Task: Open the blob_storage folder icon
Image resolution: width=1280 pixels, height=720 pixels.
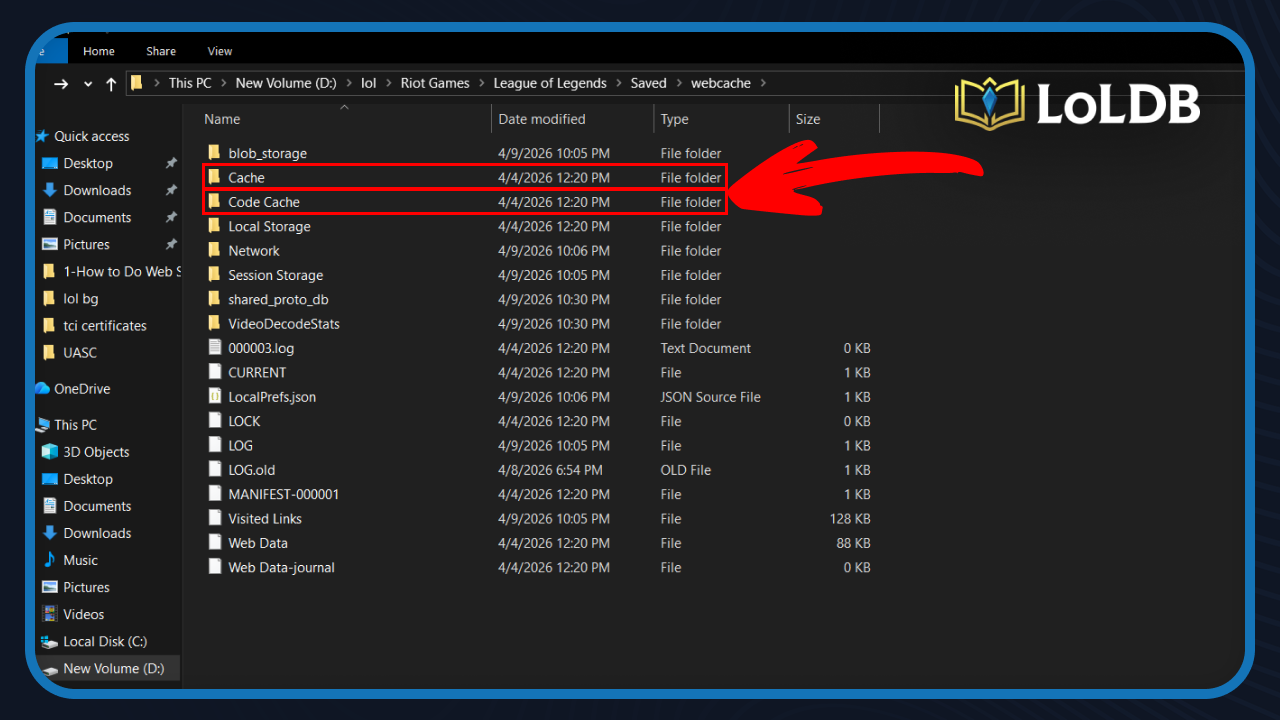Action: point(214,152)
